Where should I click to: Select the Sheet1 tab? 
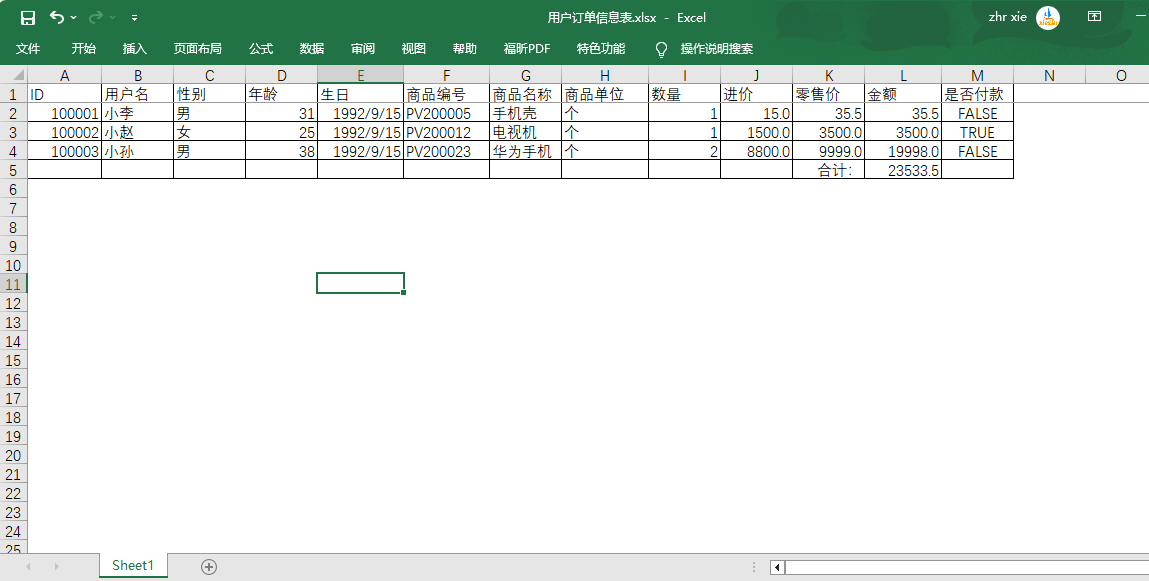pyautogui.click(x=132, y=566)
